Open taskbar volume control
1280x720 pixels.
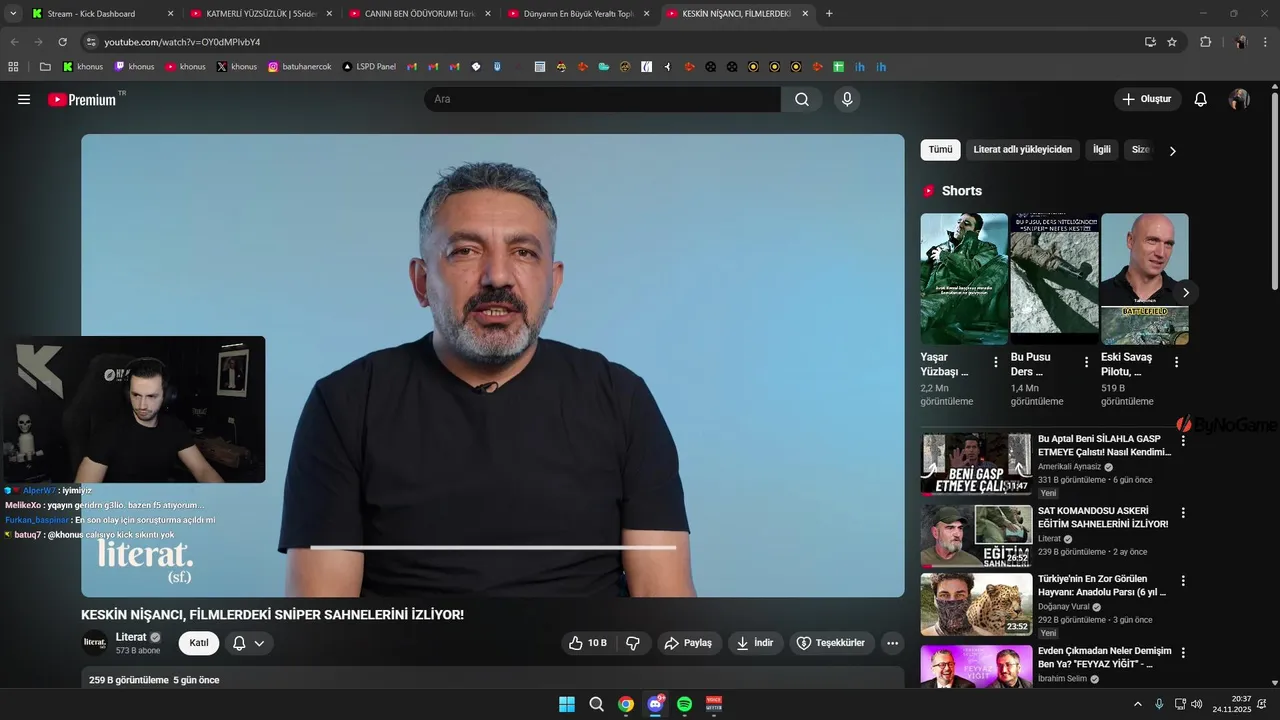point(1197,704)
